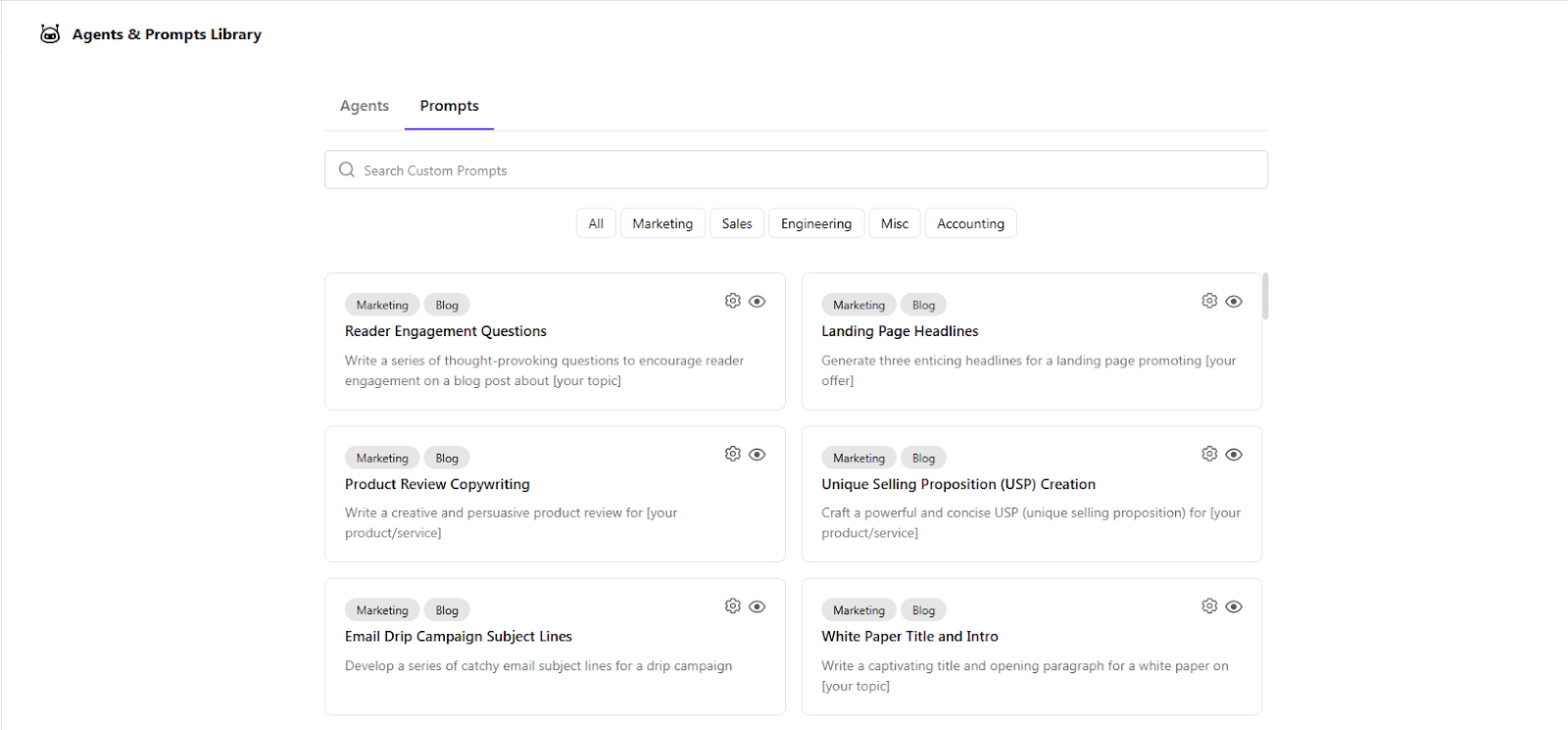The width and height of the screenshot is (1568, 730).
Task: Select the Prompts tab
Action: pyautogui.click(x=450, y=106)
